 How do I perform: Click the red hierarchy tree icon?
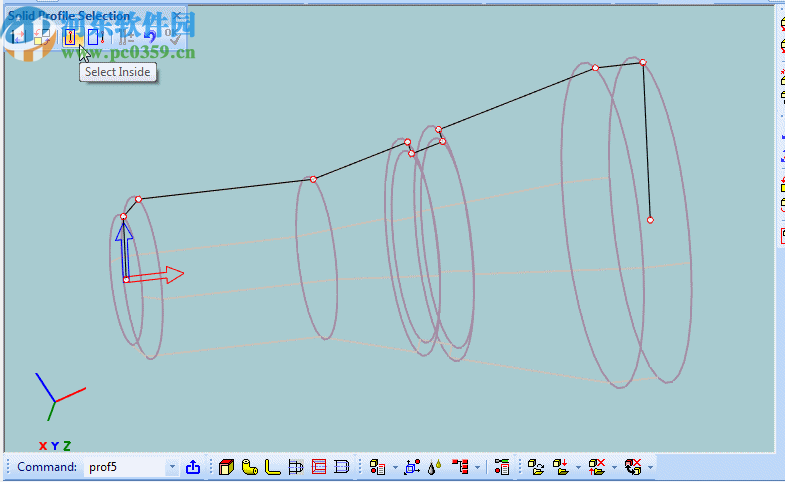[x=460, y=467]
